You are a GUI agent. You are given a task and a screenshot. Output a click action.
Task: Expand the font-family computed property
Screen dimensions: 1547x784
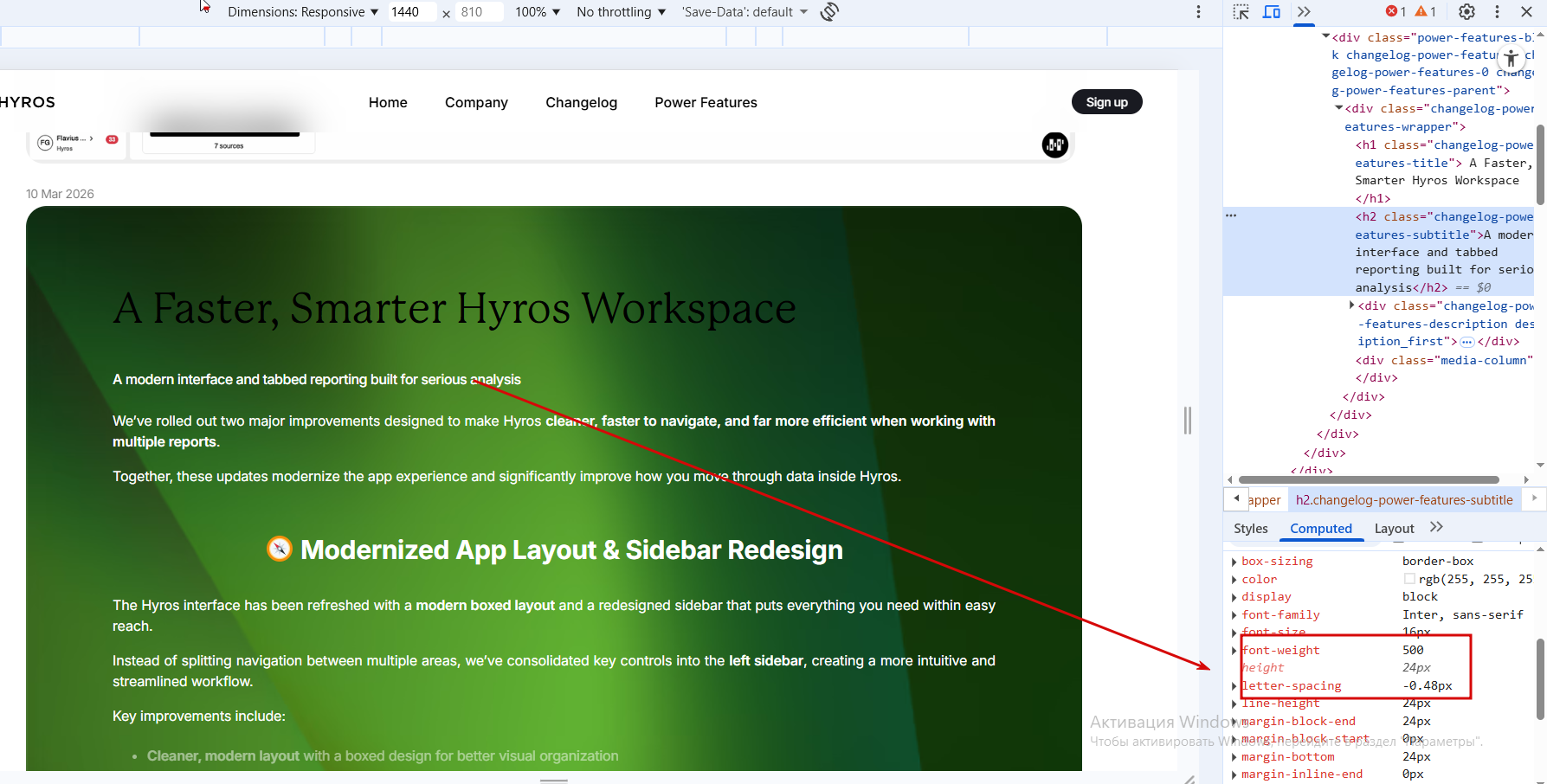coord(1234,615)
